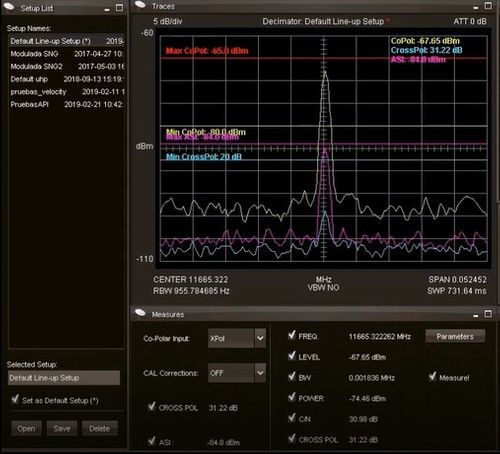
Task: Minimize the Measures panel
Action: pyautogui.click(x=476, y=316)
